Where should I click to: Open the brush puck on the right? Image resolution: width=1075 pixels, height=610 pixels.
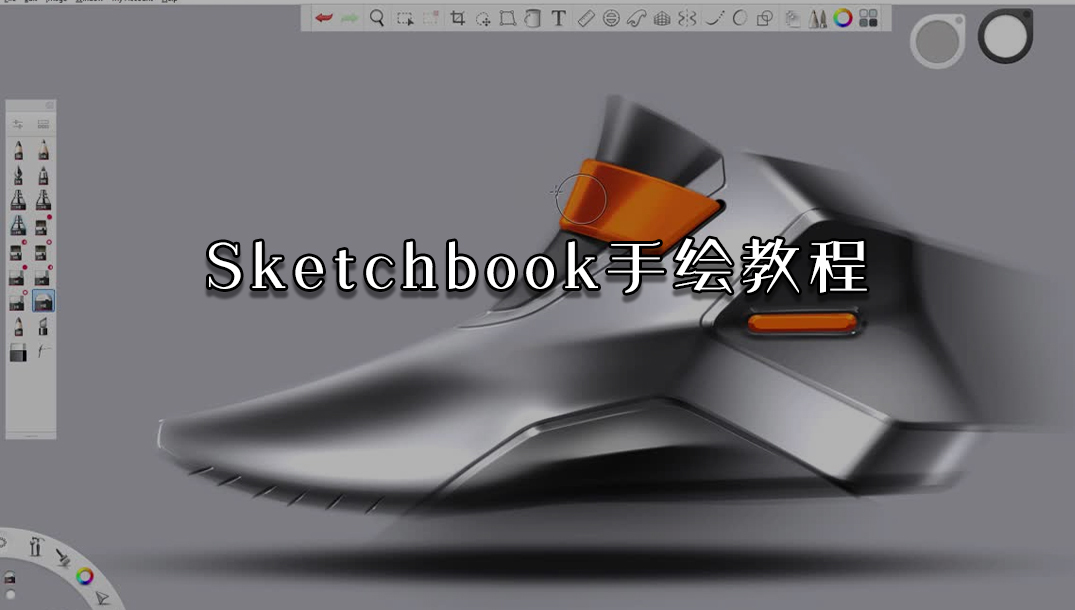coord(1005,36)
